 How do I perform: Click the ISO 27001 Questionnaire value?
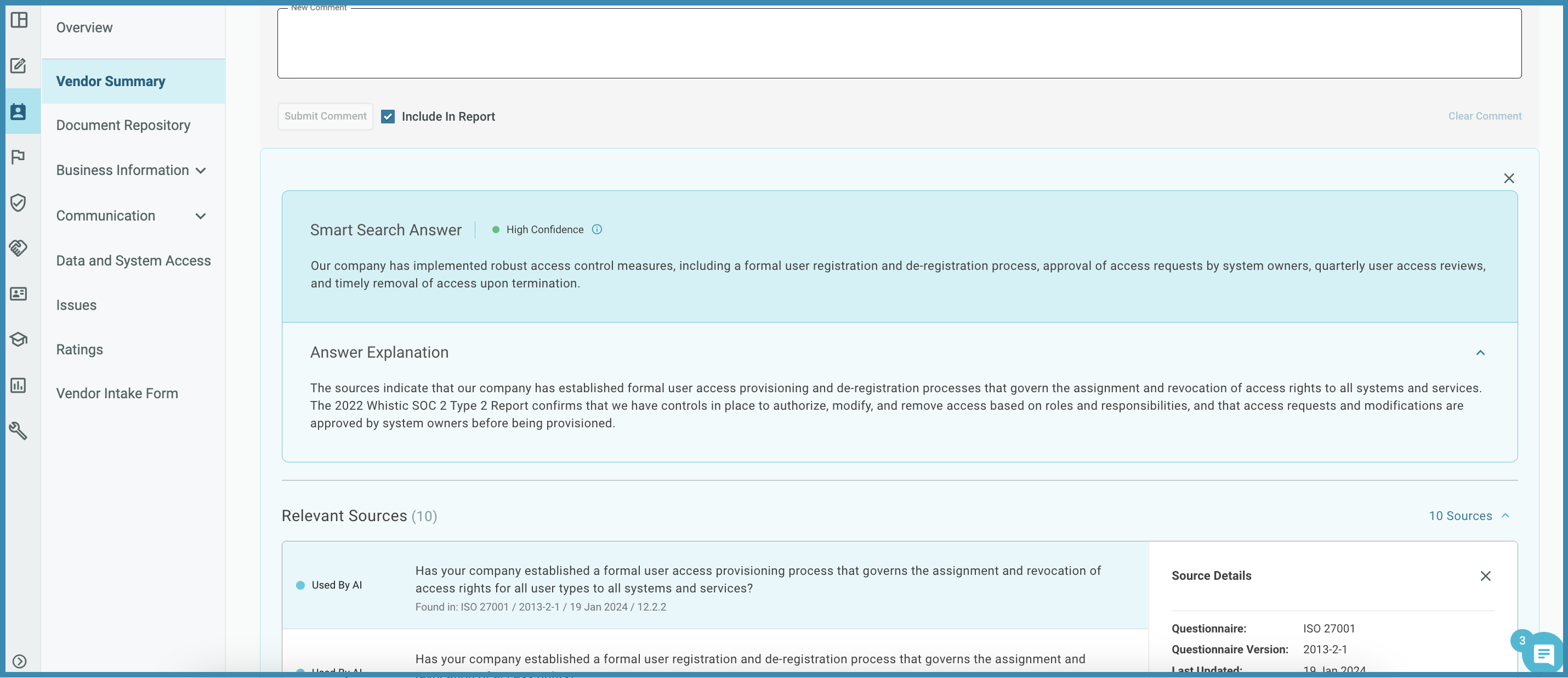coord(1328,629)
